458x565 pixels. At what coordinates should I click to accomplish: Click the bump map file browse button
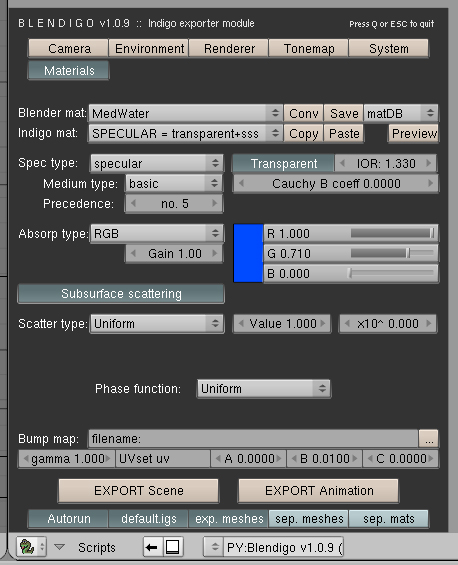pyautogui.click(x=429, y=439)
